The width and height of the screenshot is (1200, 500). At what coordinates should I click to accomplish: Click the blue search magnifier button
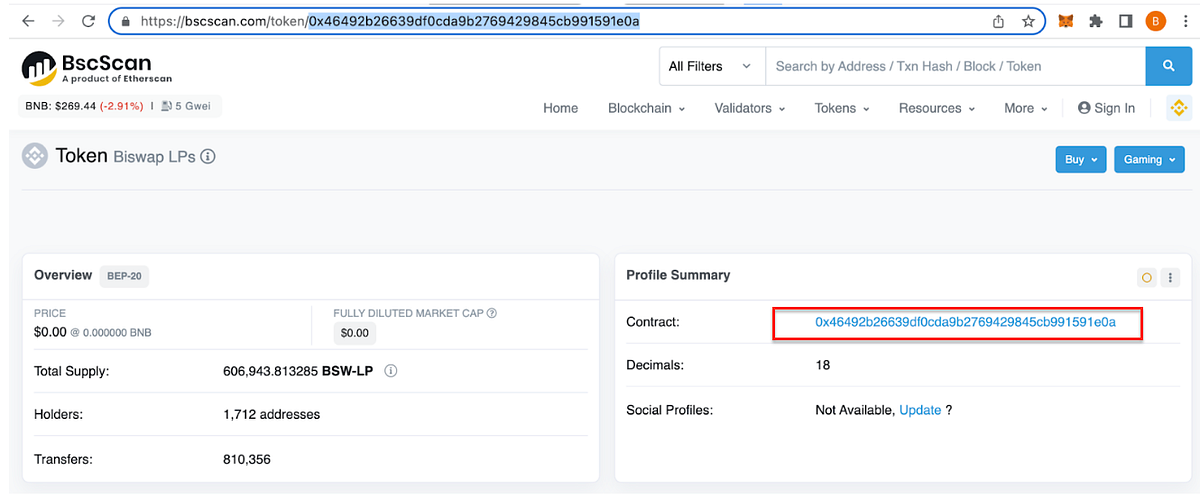pyautogui.click(x=1167, y=66)
